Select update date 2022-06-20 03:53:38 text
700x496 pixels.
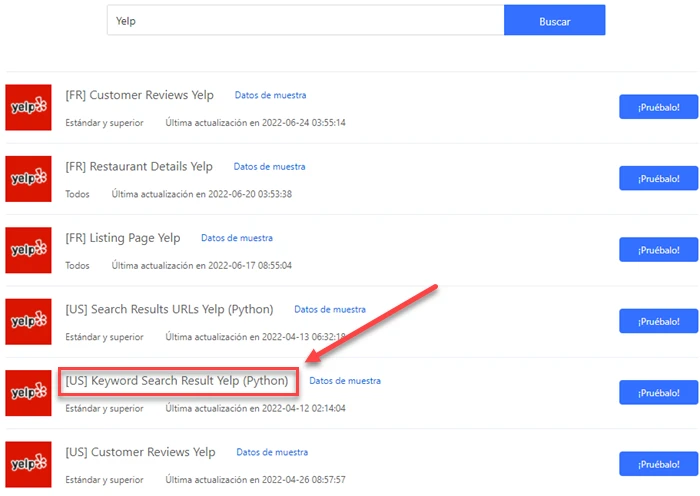point(250,194)
